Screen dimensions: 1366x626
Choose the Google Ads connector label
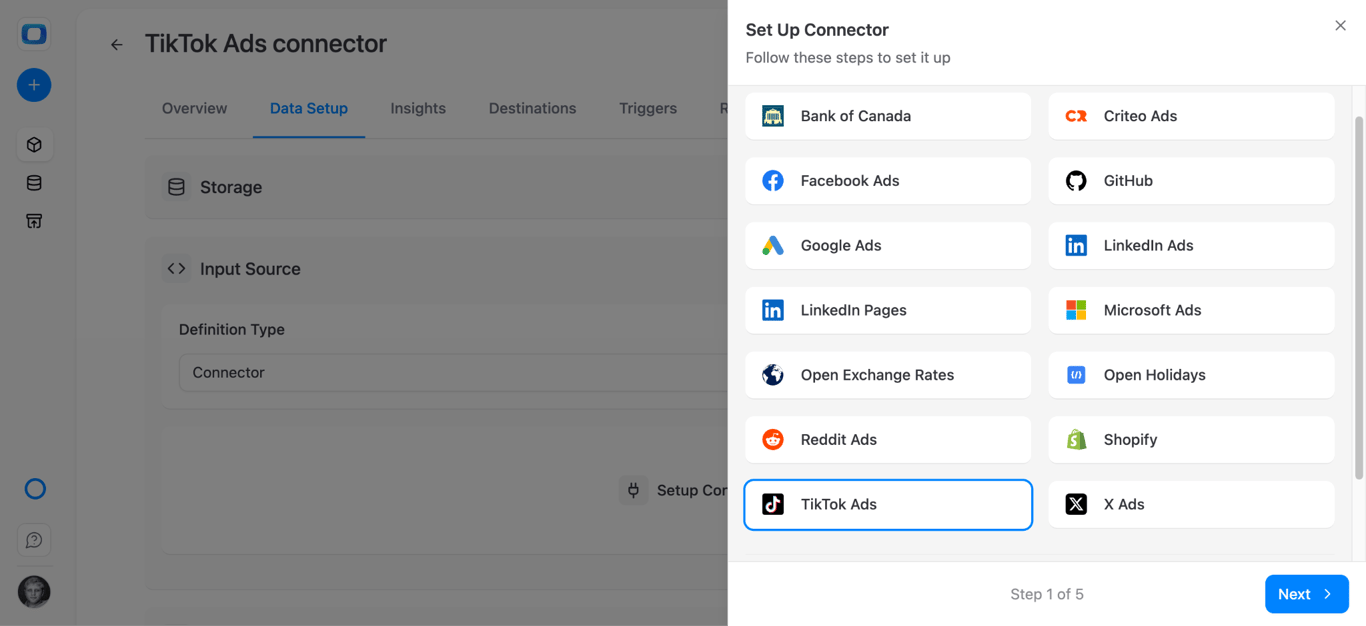point(841,246)
